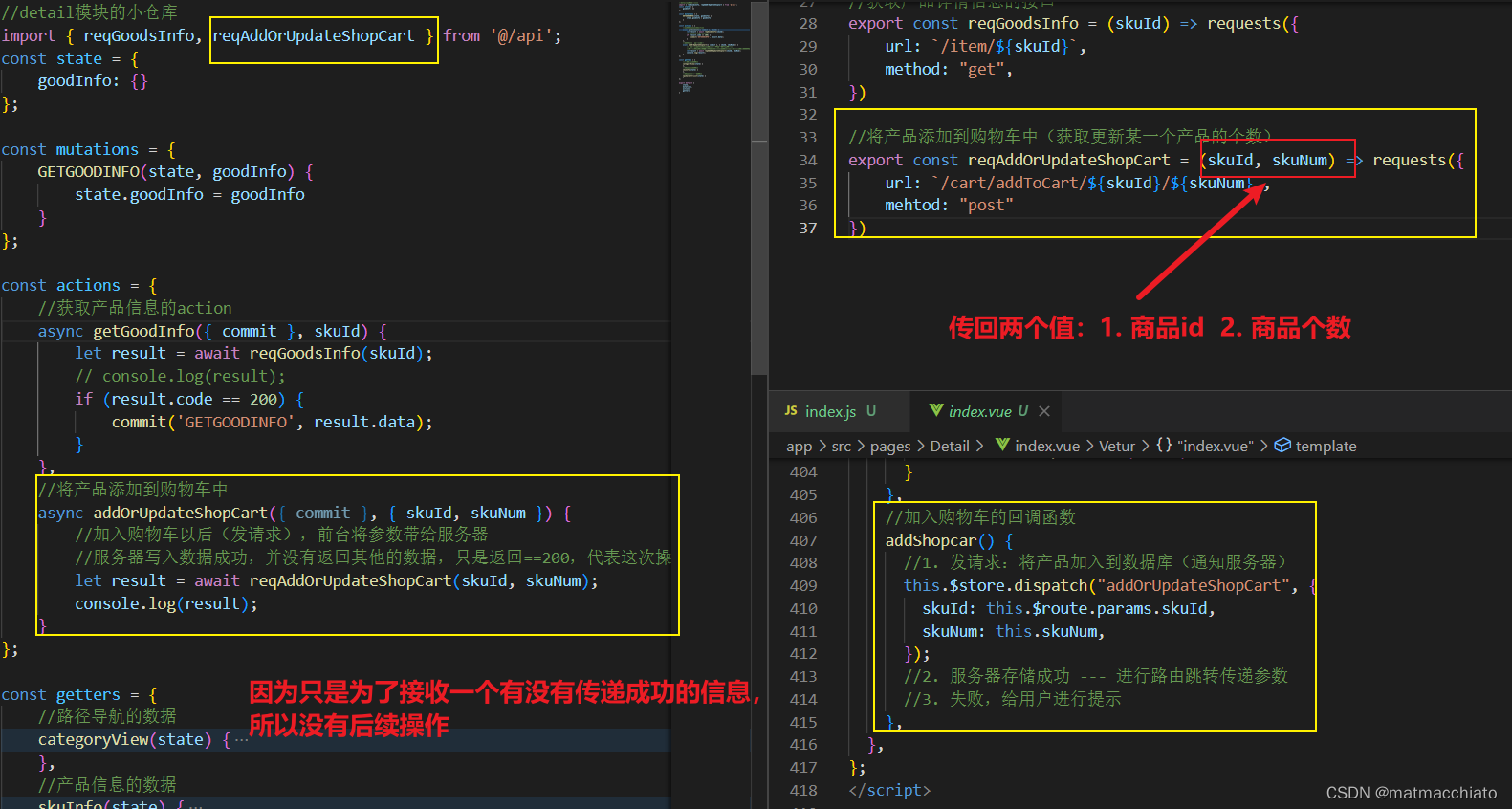The height and width of the screenshot is (809, 1512).
Task: Open the 'src' breadcrumb segment
Action: pyautogui.click(x=842, y=447)
